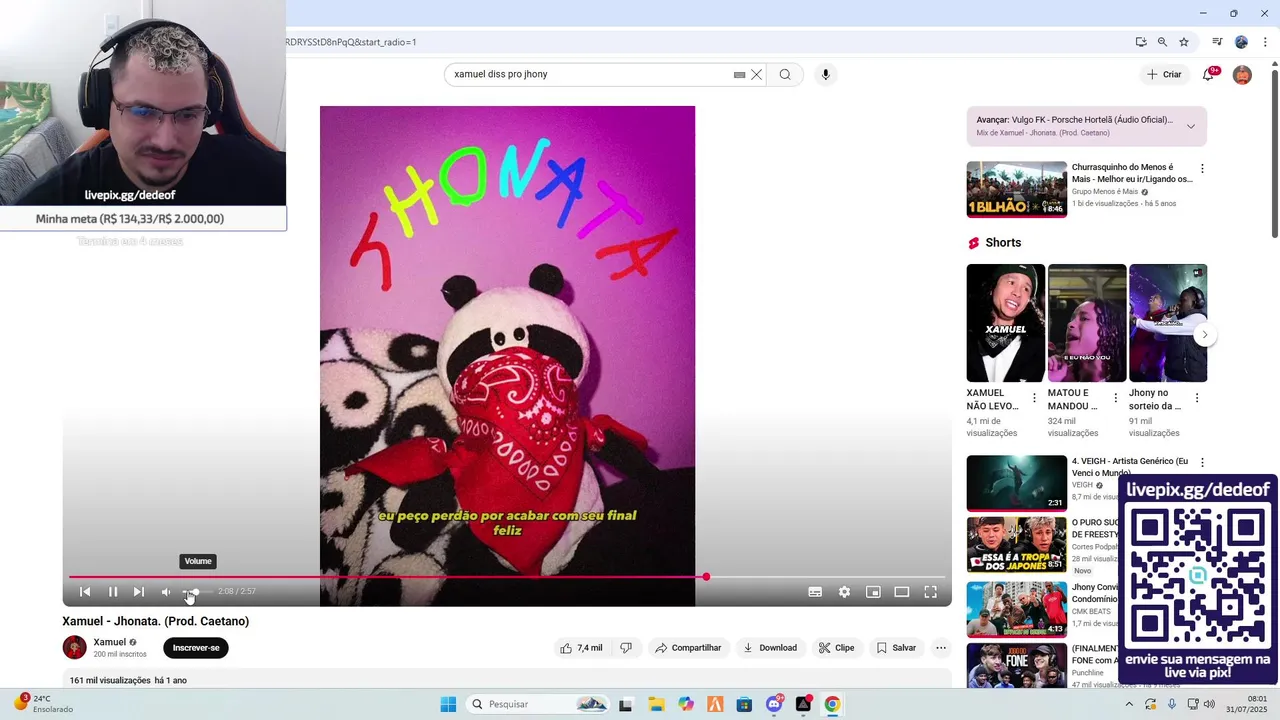Show next Shorts with the arrow
Screen dimensions: 1280x720
pyautogui.click(x=1204, y=335)
